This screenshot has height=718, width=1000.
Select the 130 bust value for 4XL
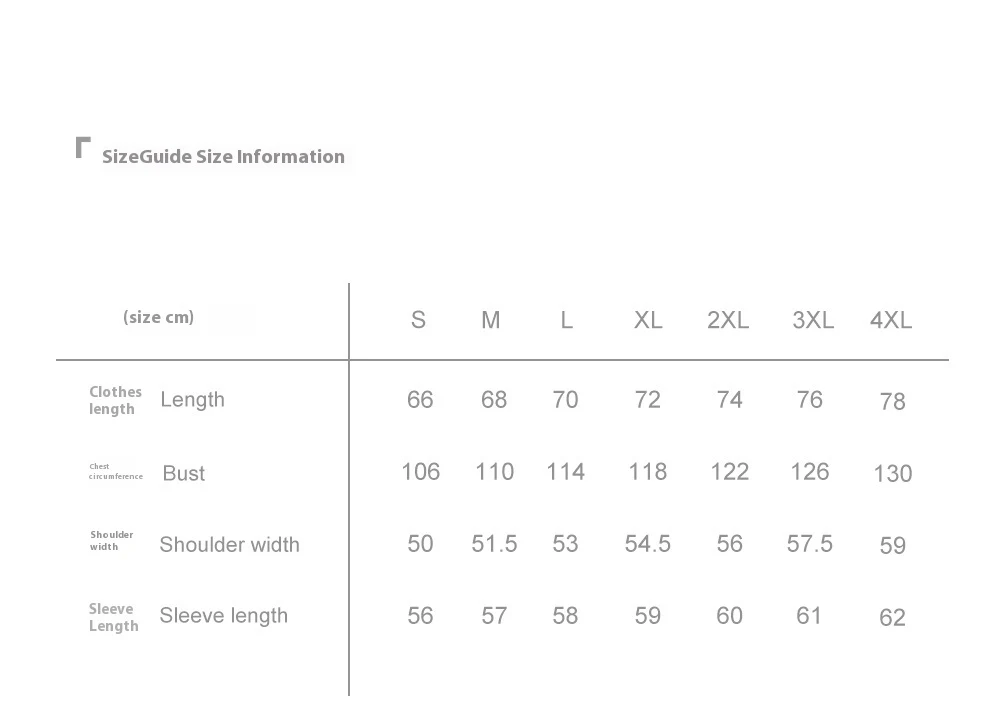892,474
